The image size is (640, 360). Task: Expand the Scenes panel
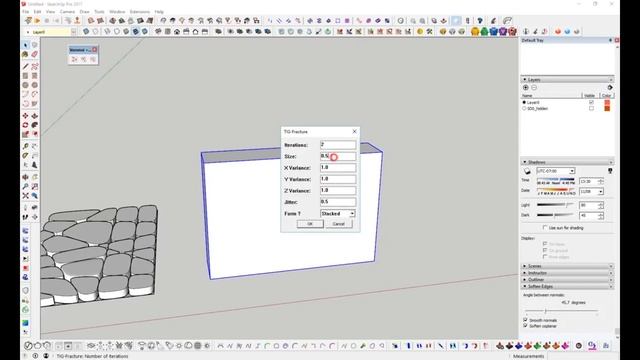pyautogui.click(x=567, y=266)
